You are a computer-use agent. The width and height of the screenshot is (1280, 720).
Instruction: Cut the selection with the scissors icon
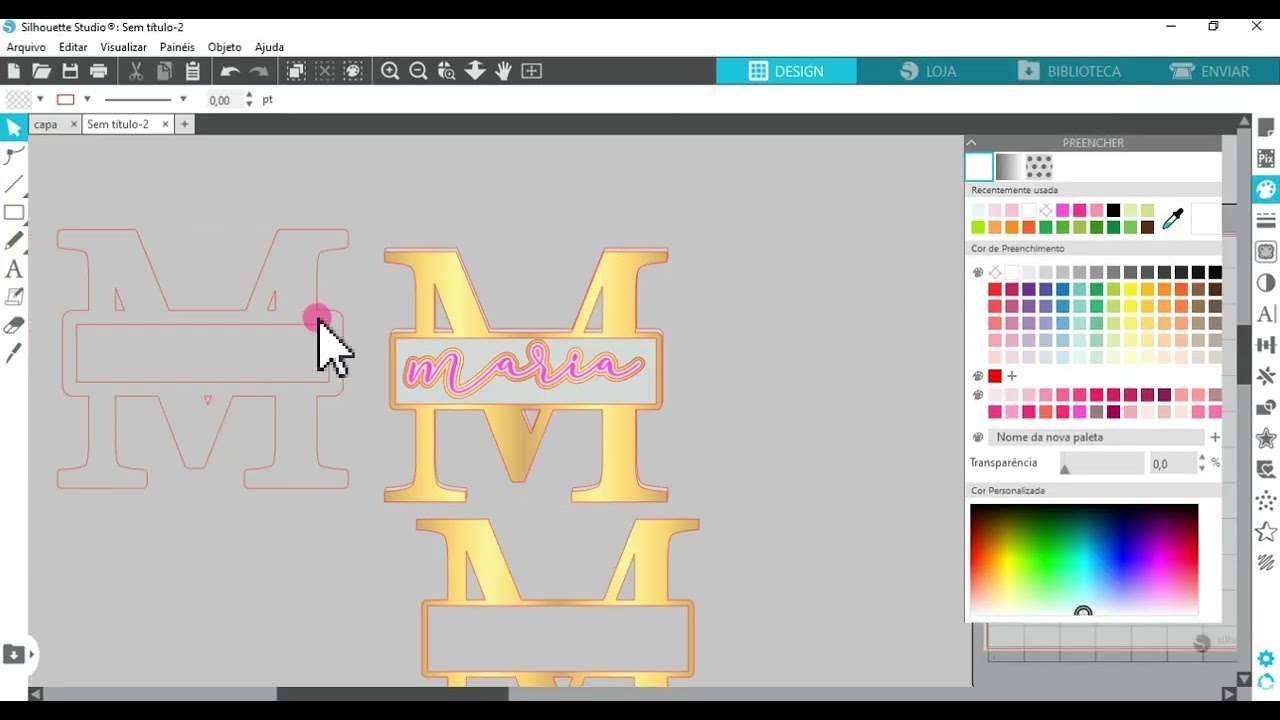pos(136,71)
